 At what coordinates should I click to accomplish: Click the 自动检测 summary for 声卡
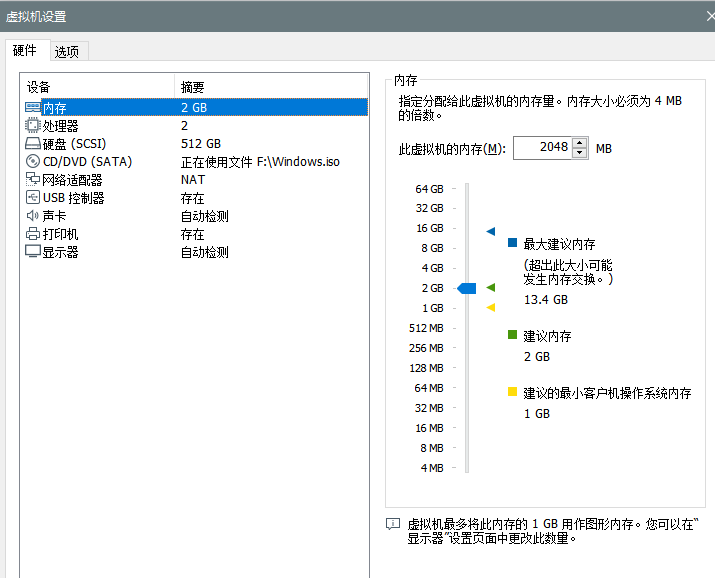coord(205,216)
